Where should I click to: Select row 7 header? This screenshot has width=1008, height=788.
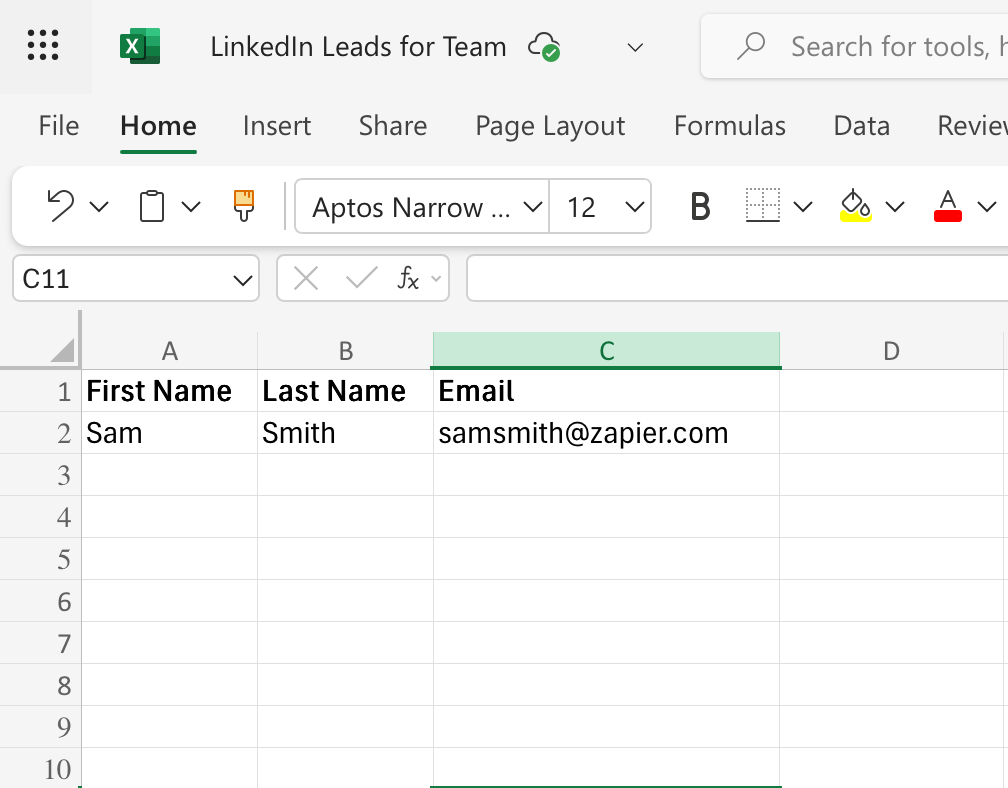coord(40,643)
